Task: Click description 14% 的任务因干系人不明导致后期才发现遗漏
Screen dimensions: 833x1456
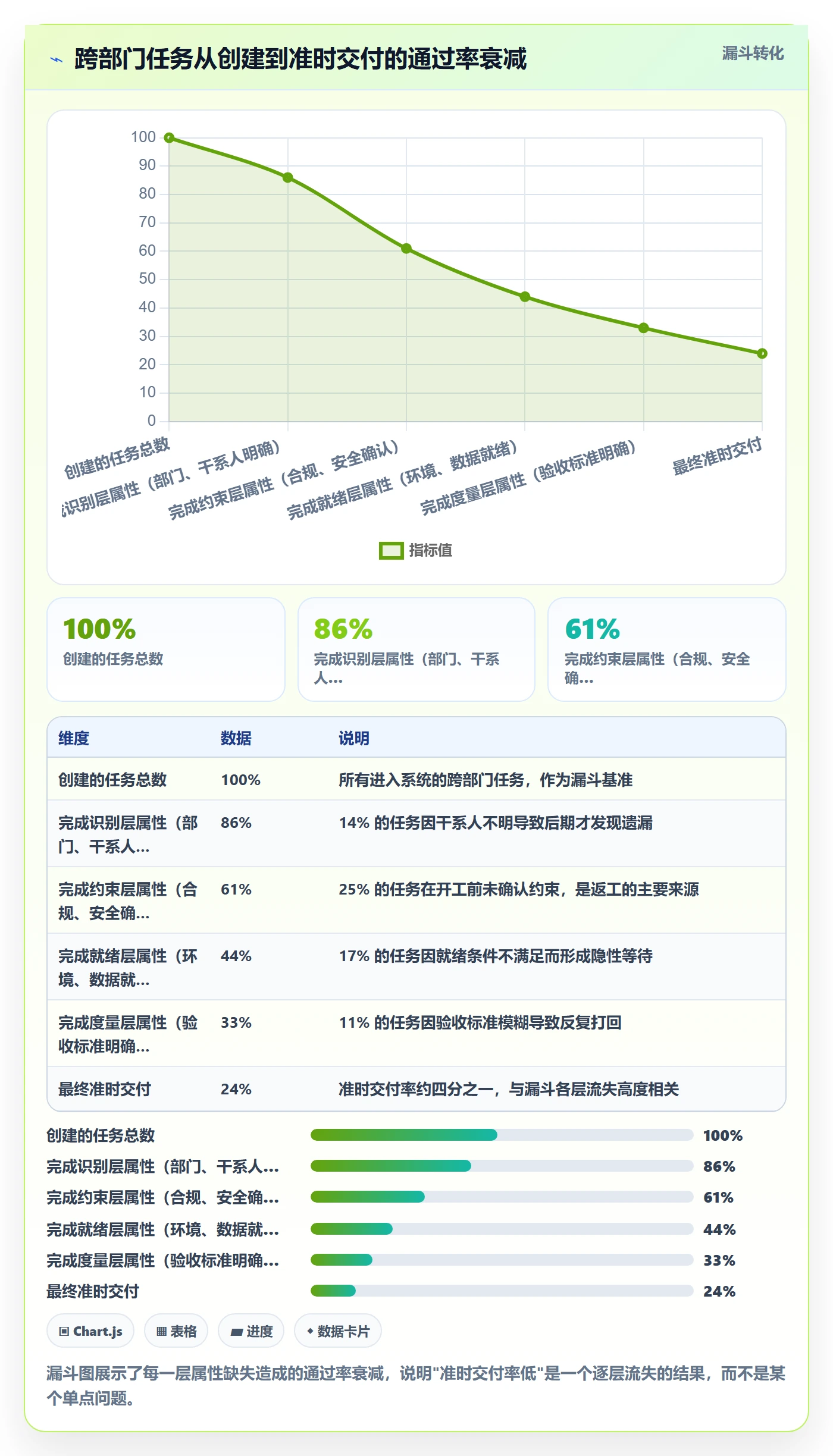Action: click(x=496, y=823)
